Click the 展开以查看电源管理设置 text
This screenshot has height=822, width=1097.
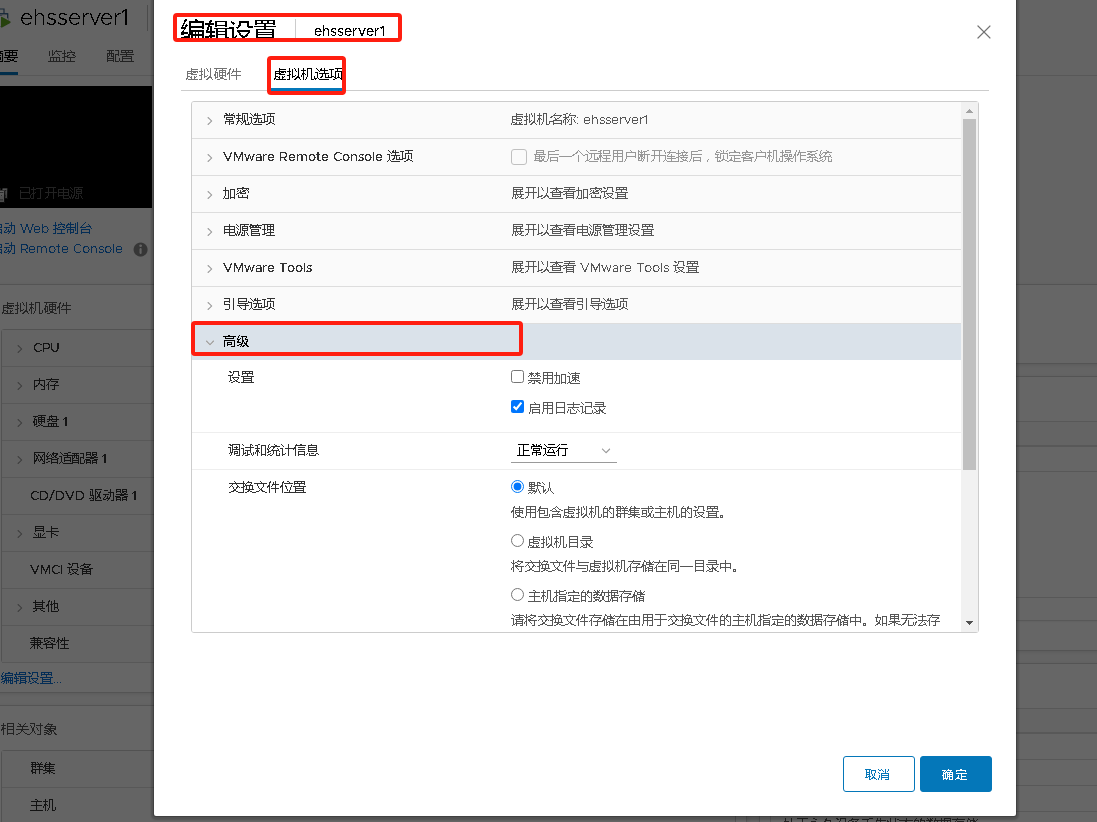(583, 230)
